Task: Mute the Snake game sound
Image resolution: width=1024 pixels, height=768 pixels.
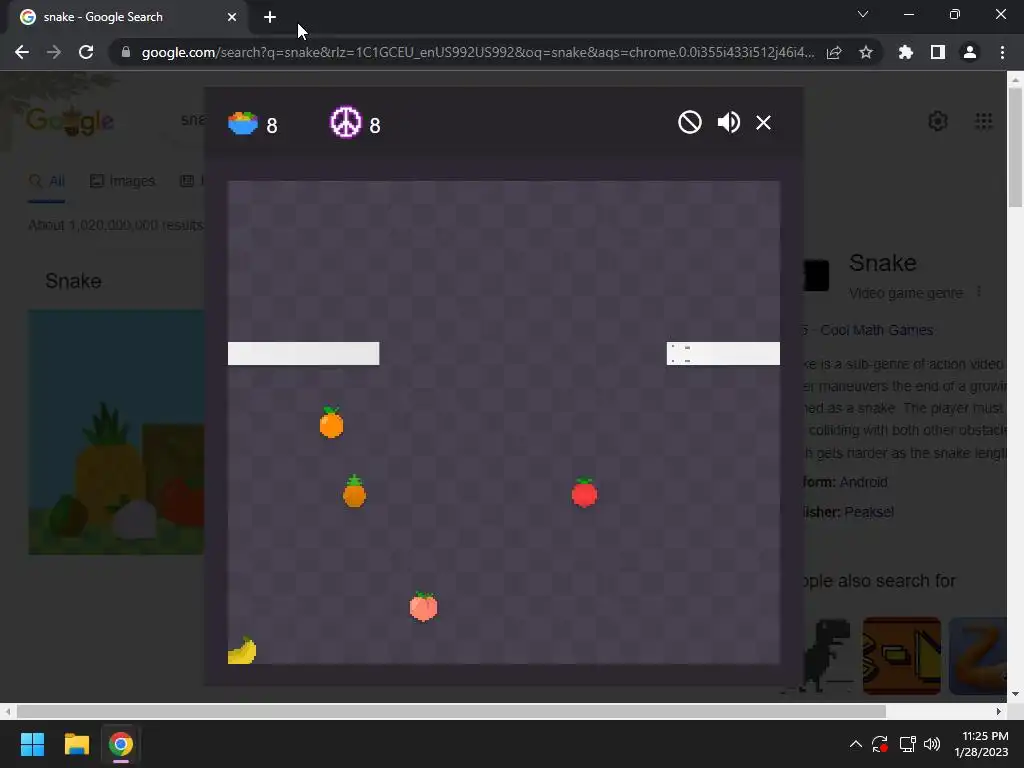Action: (728, 122)
